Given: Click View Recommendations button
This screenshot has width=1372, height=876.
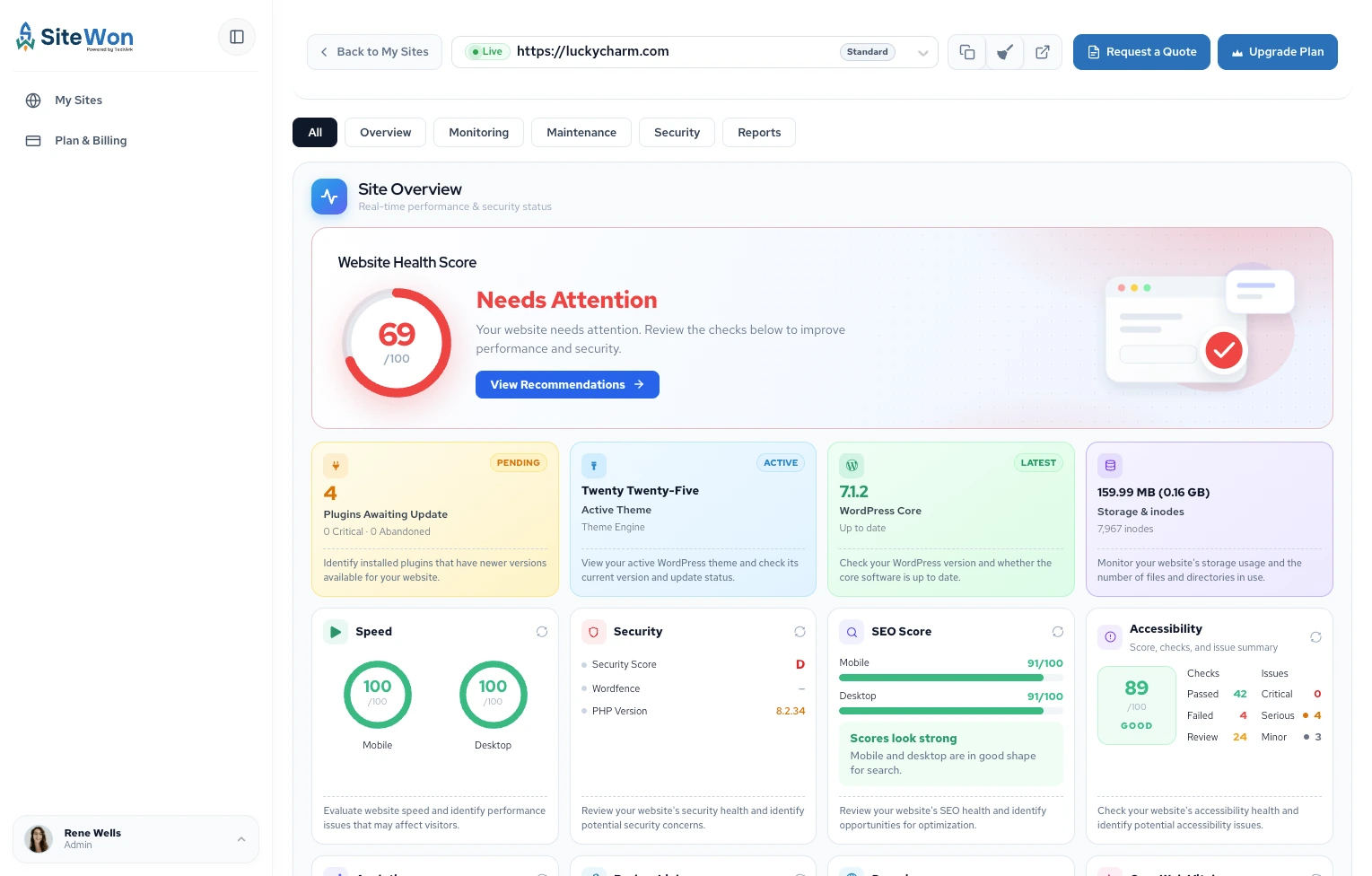Looking at the screenshot, I should 567,384.
